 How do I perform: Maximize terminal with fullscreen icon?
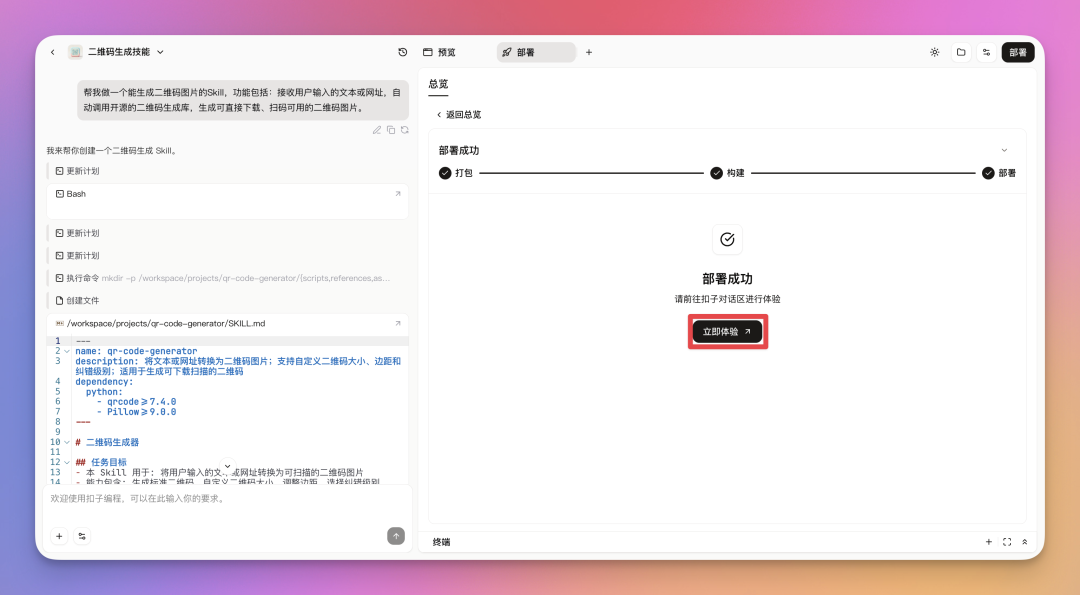(x=1007, y=543)
